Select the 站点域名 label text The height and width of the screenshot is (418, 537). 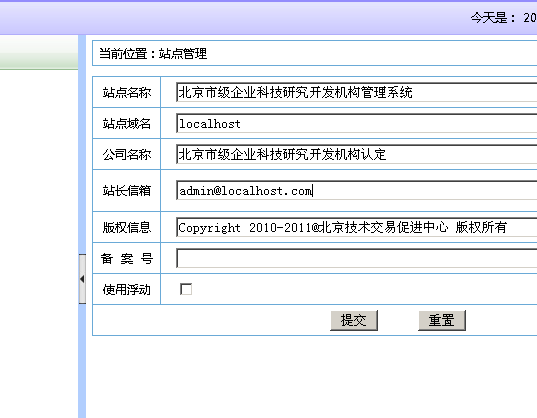[x=127, y=123]
